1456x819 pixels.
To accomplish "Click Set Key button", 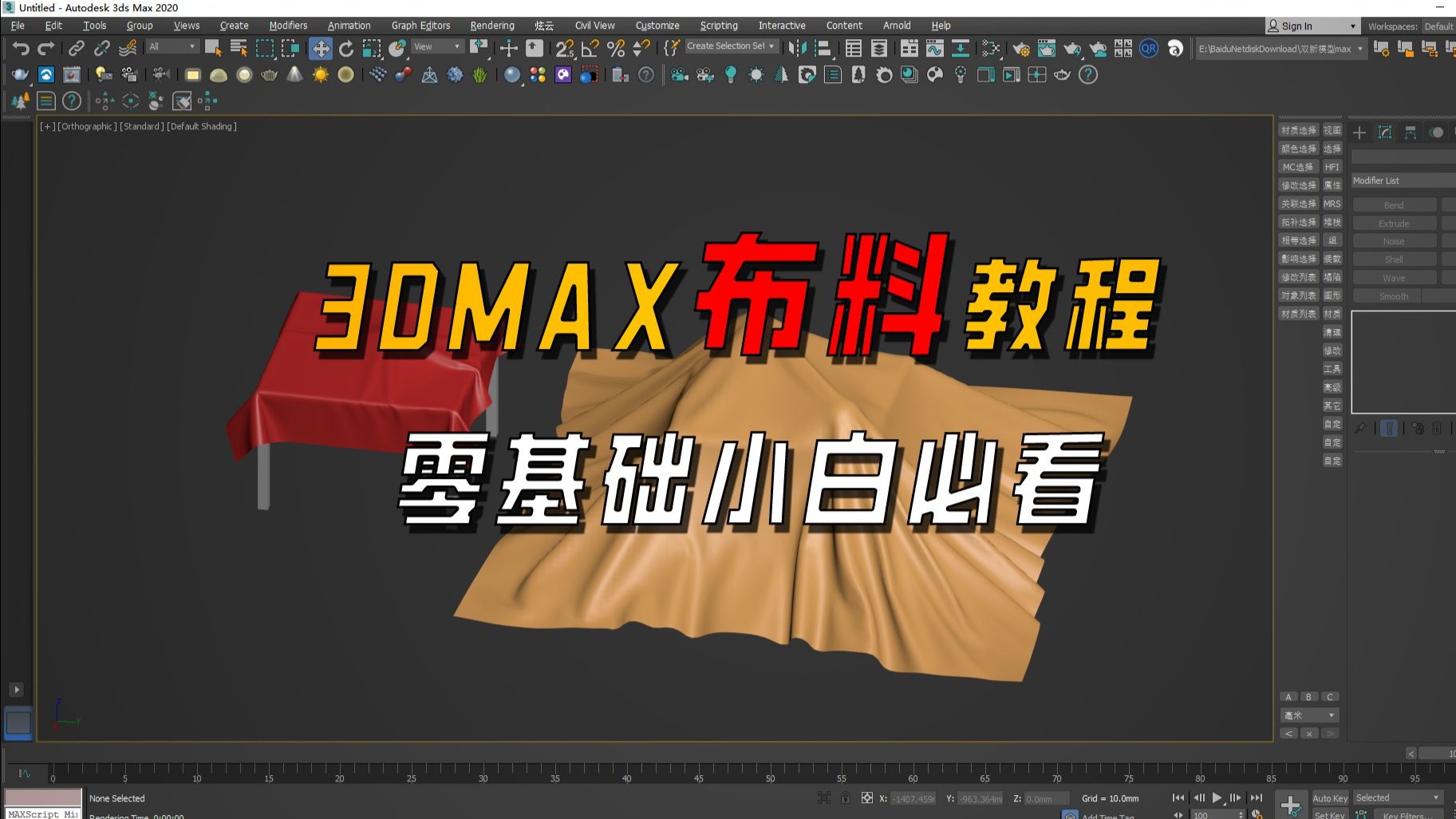I will (1329, 814).
